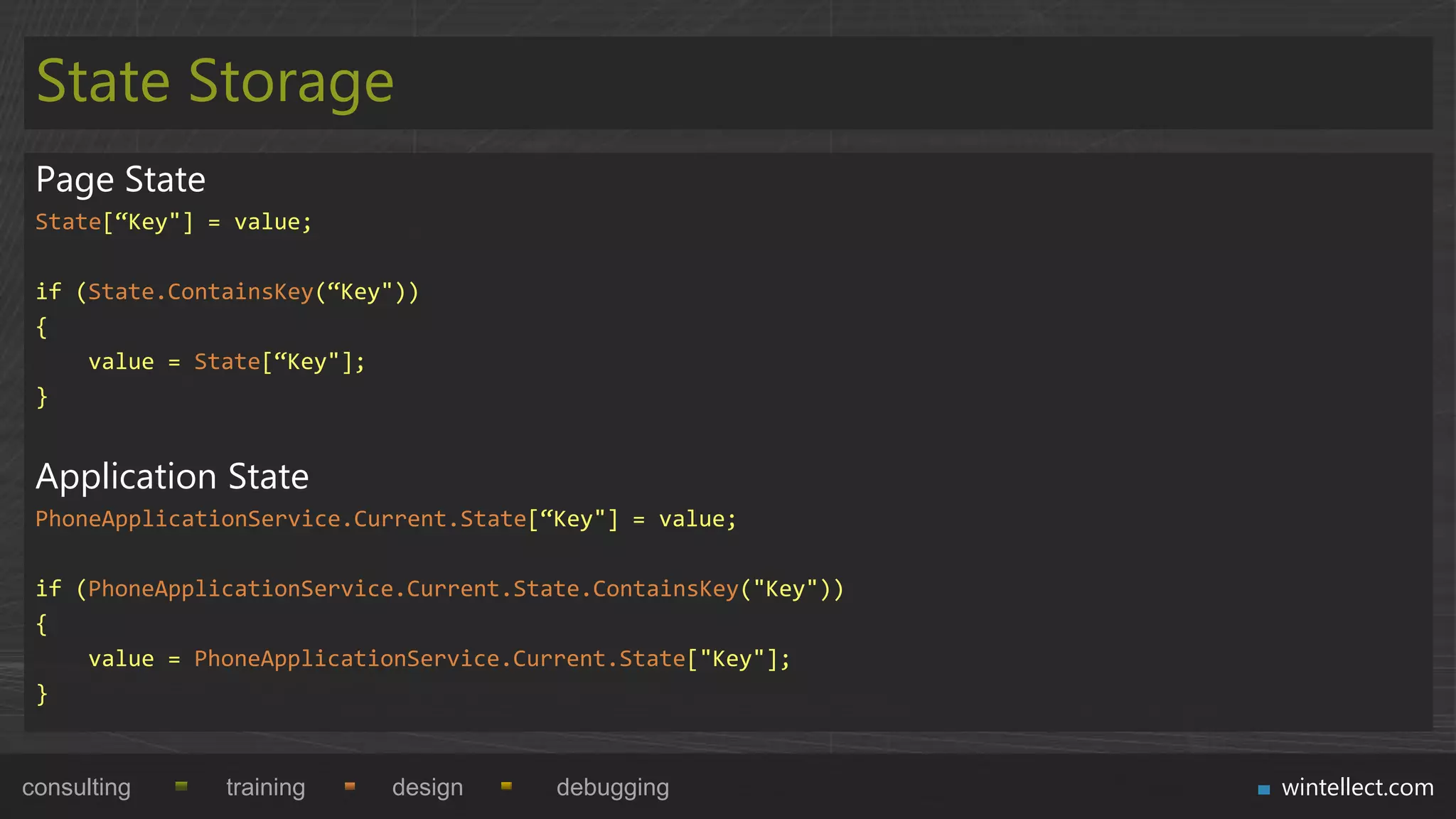
Task: Click the design footer label
Action: 427,788
